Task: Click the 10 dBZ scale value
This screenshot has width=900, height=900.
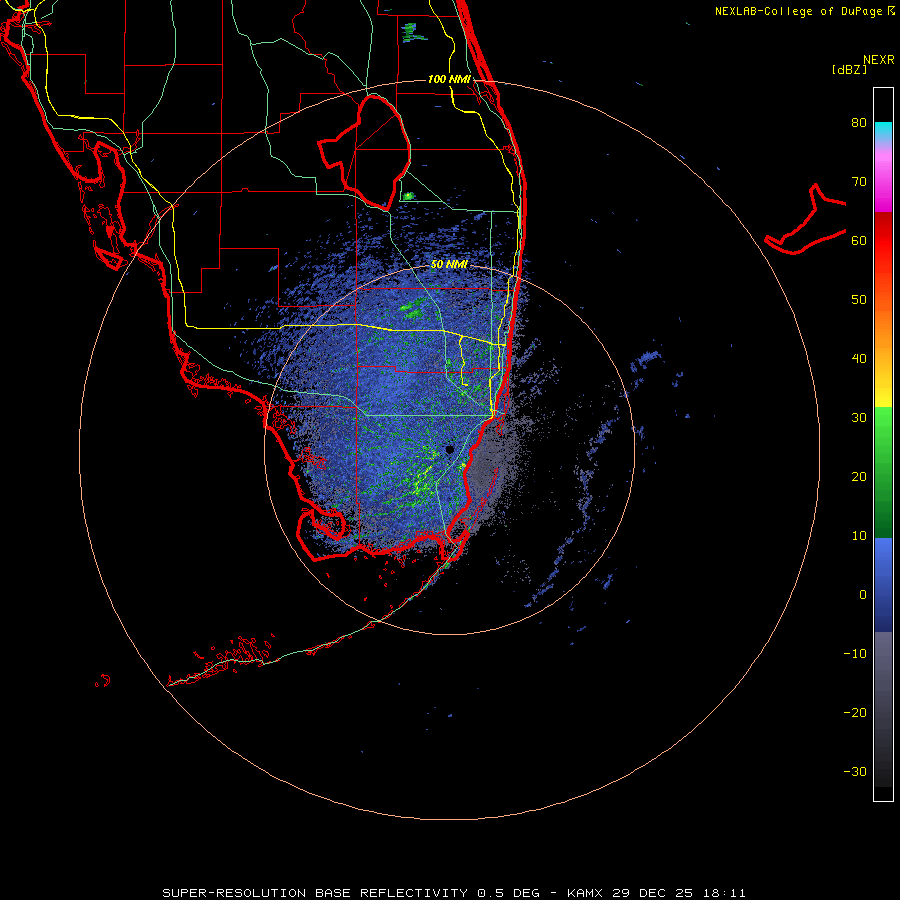Action: 859,536
